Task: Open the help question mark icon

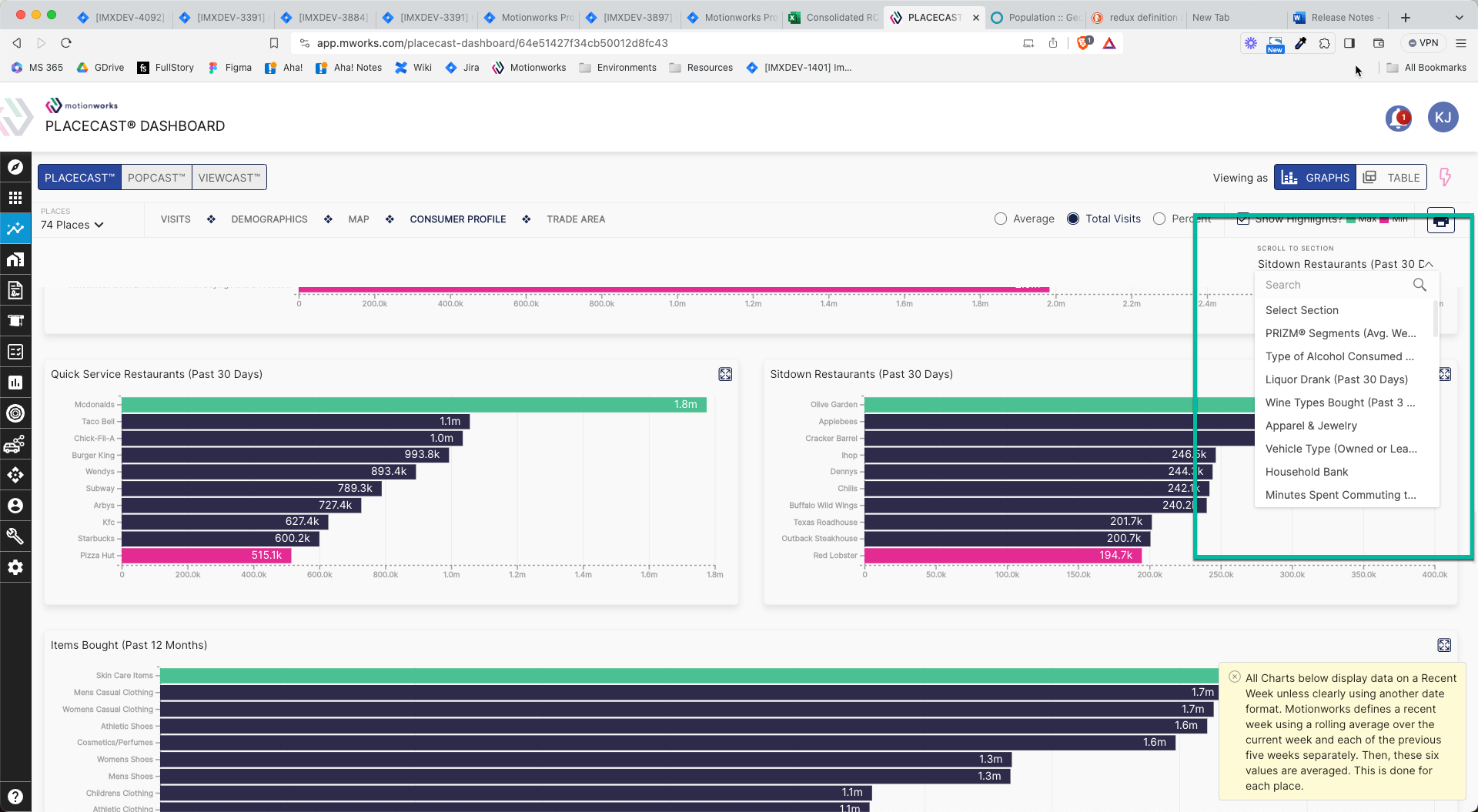Action: click(15, 797)
